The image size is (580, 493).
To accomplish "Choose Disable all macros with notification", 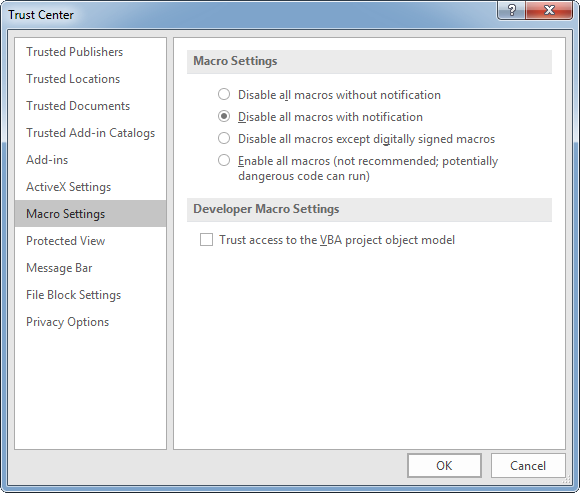I will coord(224,117).
